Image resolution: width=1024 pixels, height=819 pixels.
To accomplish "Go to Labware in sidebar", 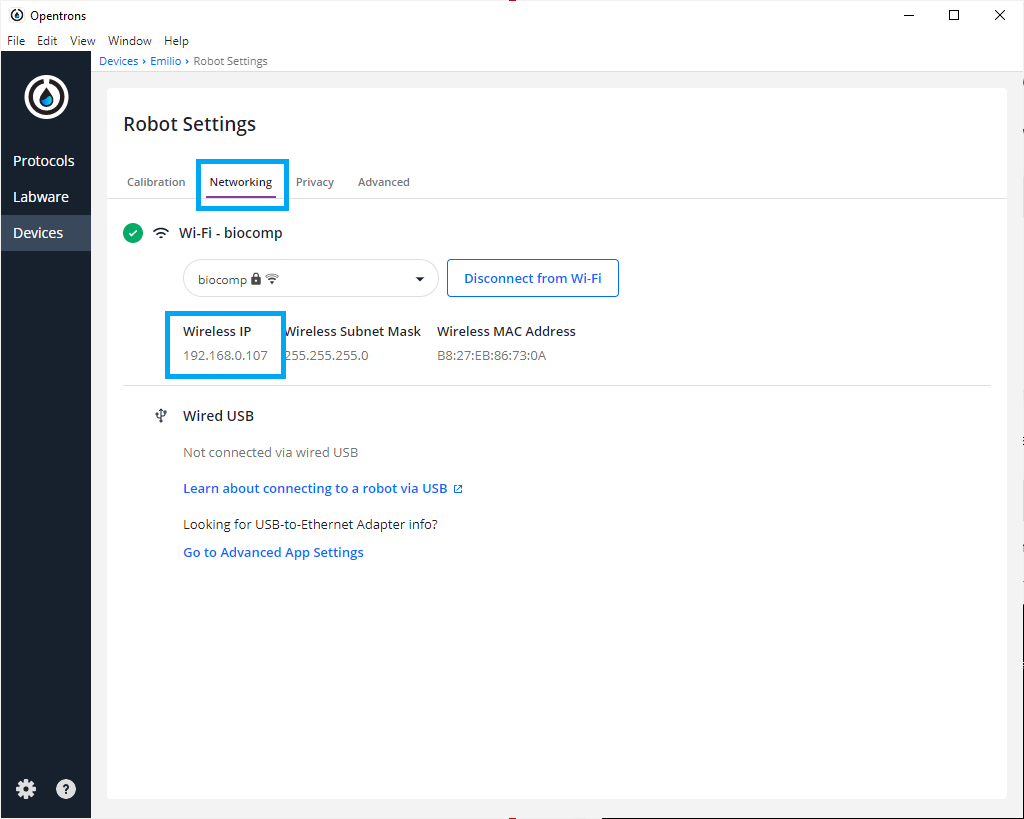I will (x=40, y=197).
